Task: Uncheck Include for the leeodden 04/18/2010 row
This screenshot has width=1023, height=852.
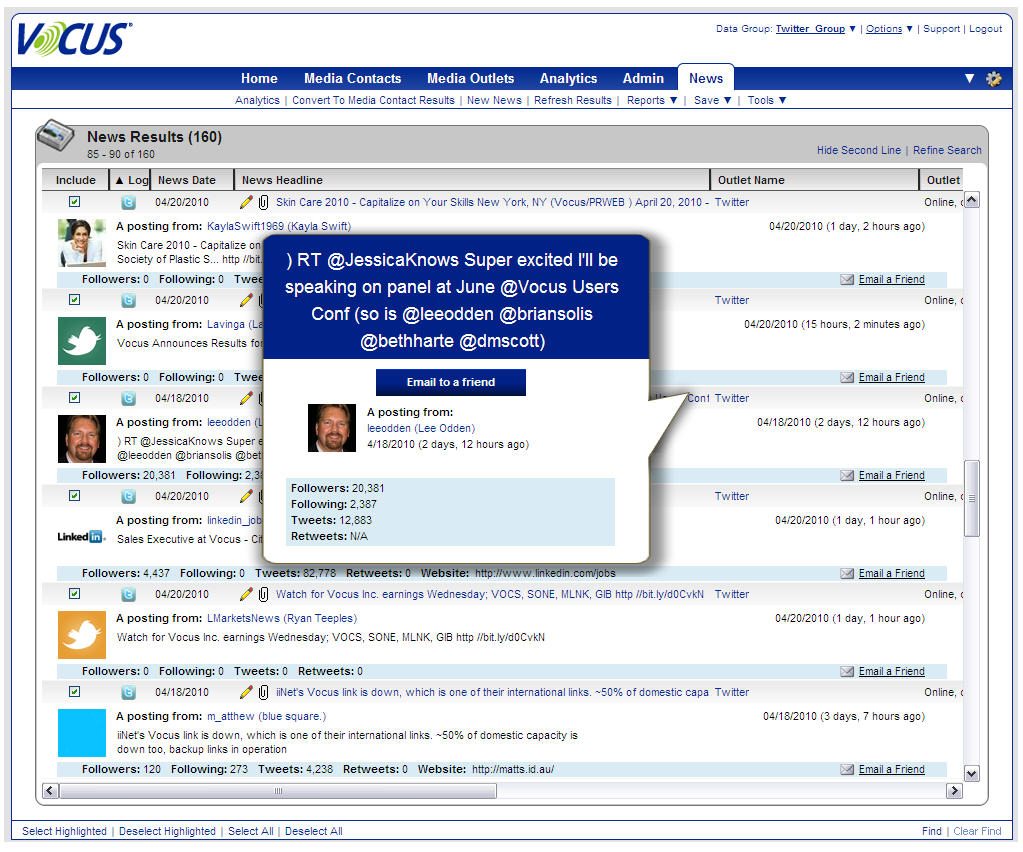Action: click(x=74, y=397)
